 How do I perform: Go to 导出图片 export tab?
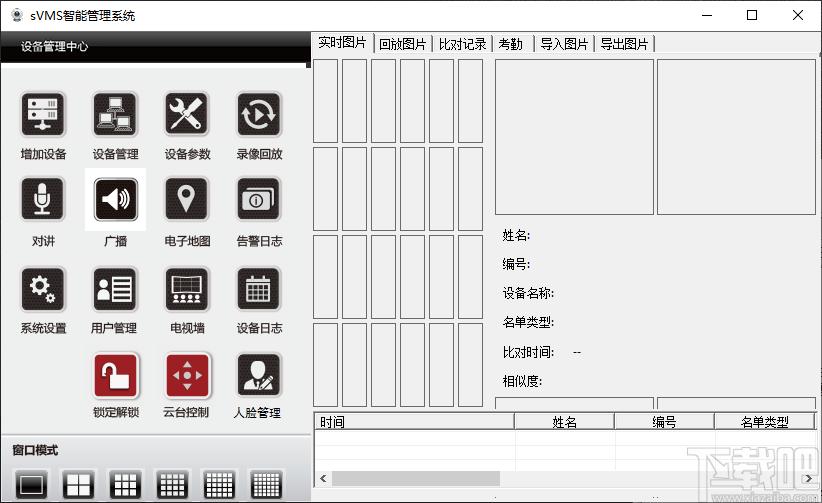click(x=624, y=44)
